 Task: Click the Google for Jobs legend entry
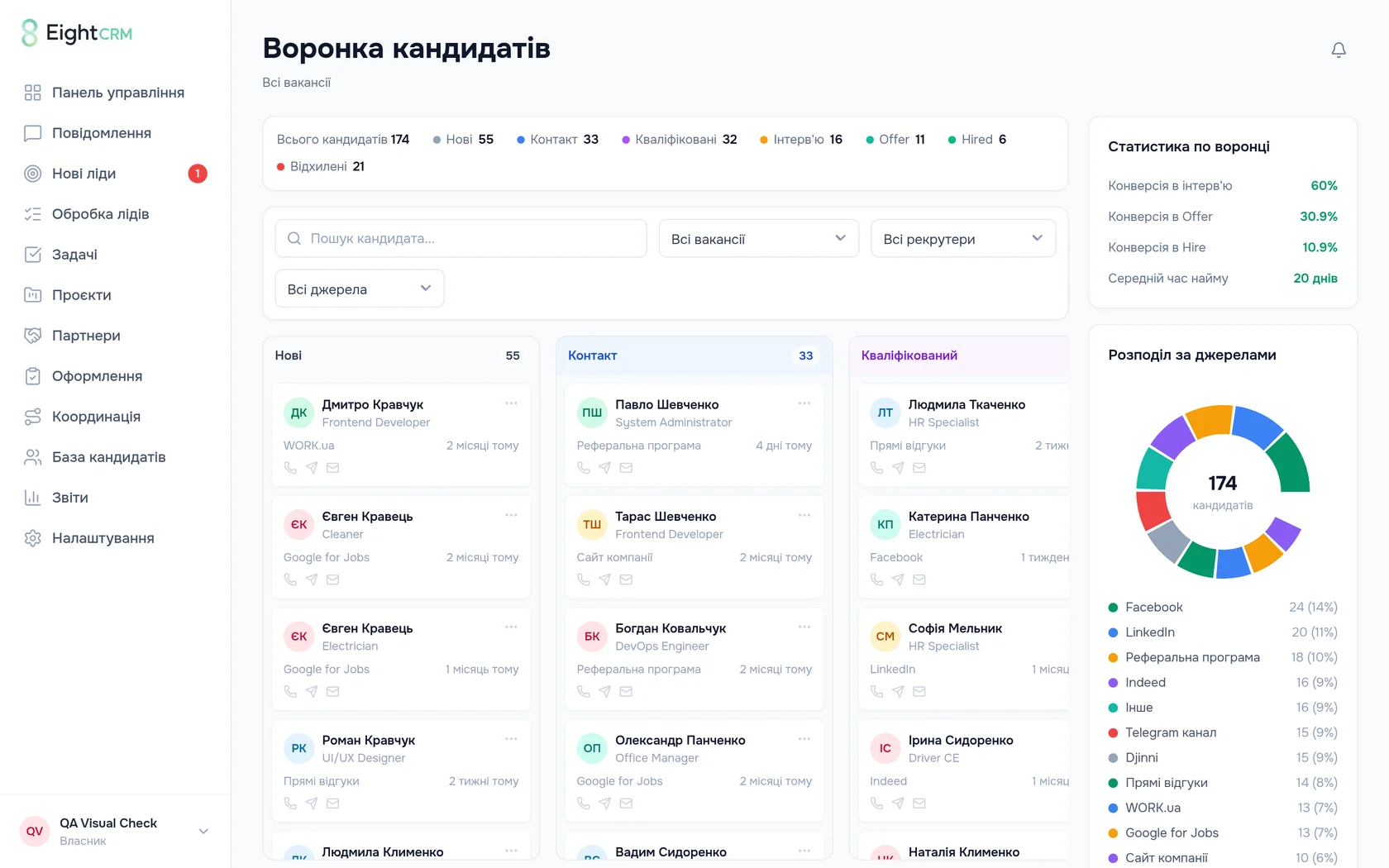click(1223, 832)
